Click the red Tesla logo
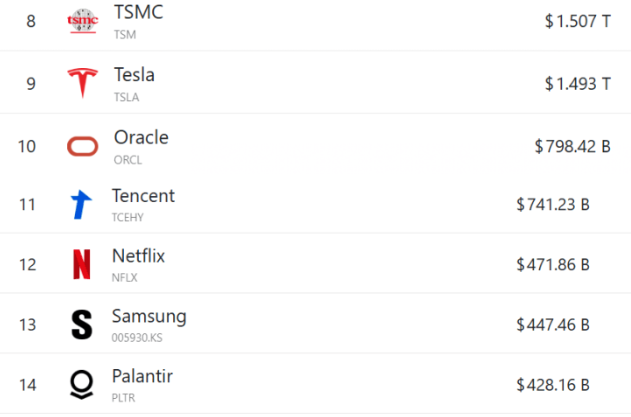The image size is (631, 417). click(x=81, y=83)
